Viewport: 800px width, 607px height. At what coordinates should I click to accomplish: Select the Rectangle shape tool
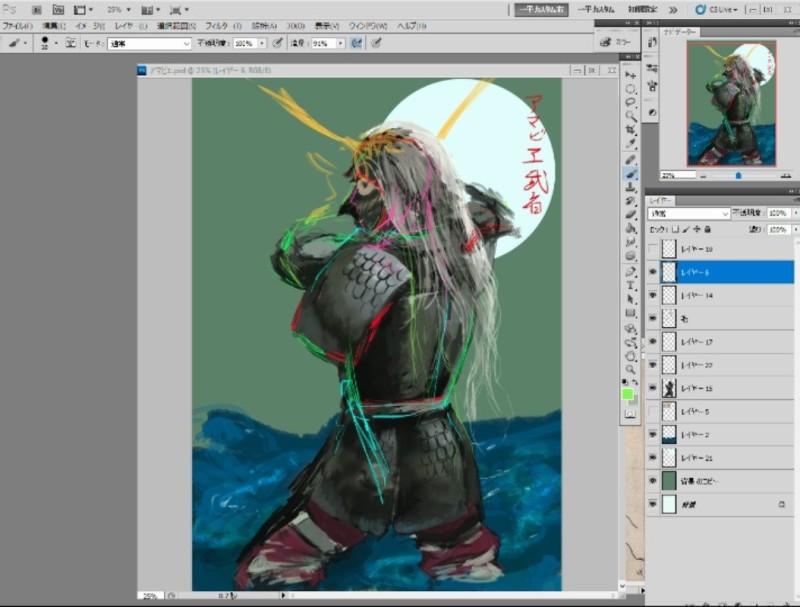tap(631, 313)
